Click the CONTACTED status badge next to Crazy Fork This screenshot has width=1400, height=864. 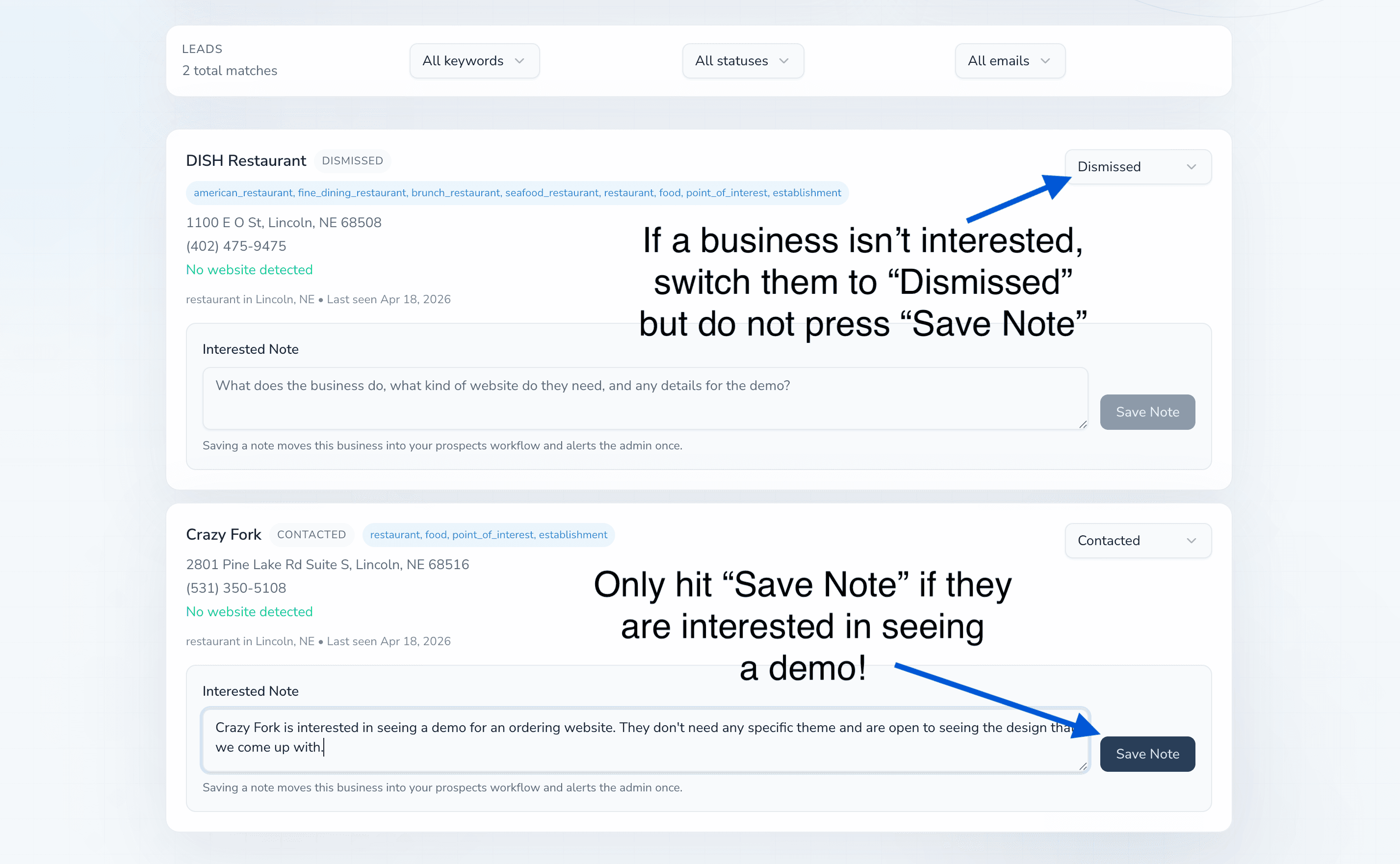click(312, 534)
